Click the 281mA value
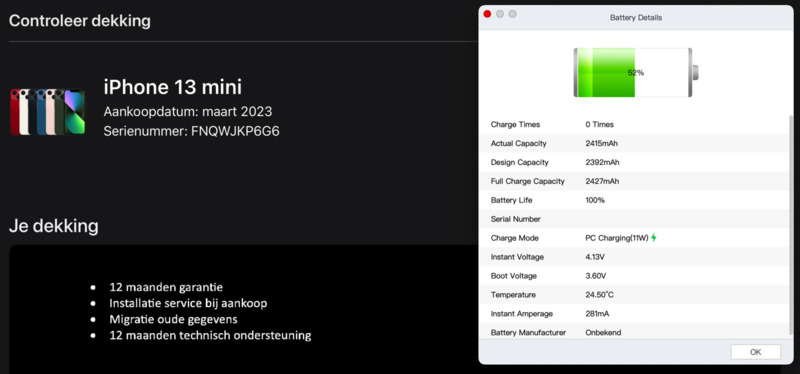This screenshot has height=374, width=800. [597, 313]
